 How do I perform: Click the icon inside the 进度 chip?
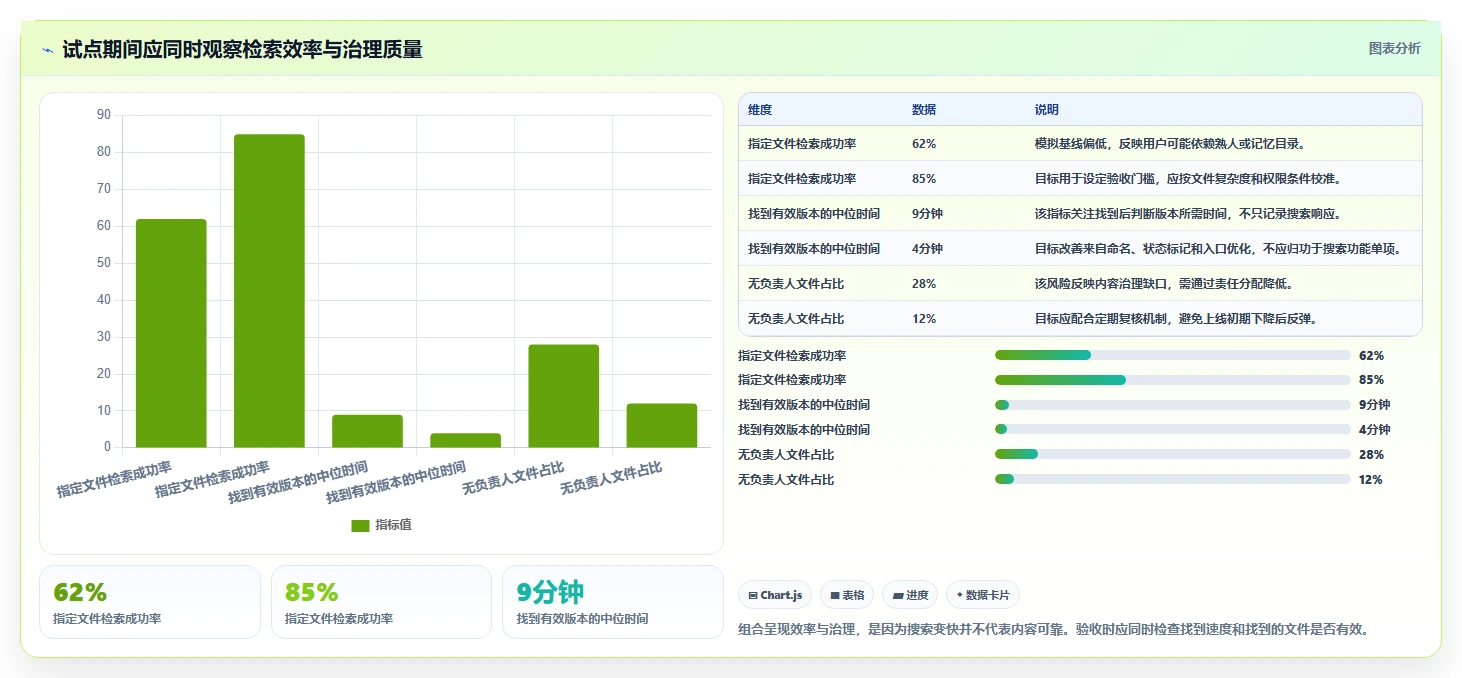point(899,595)
